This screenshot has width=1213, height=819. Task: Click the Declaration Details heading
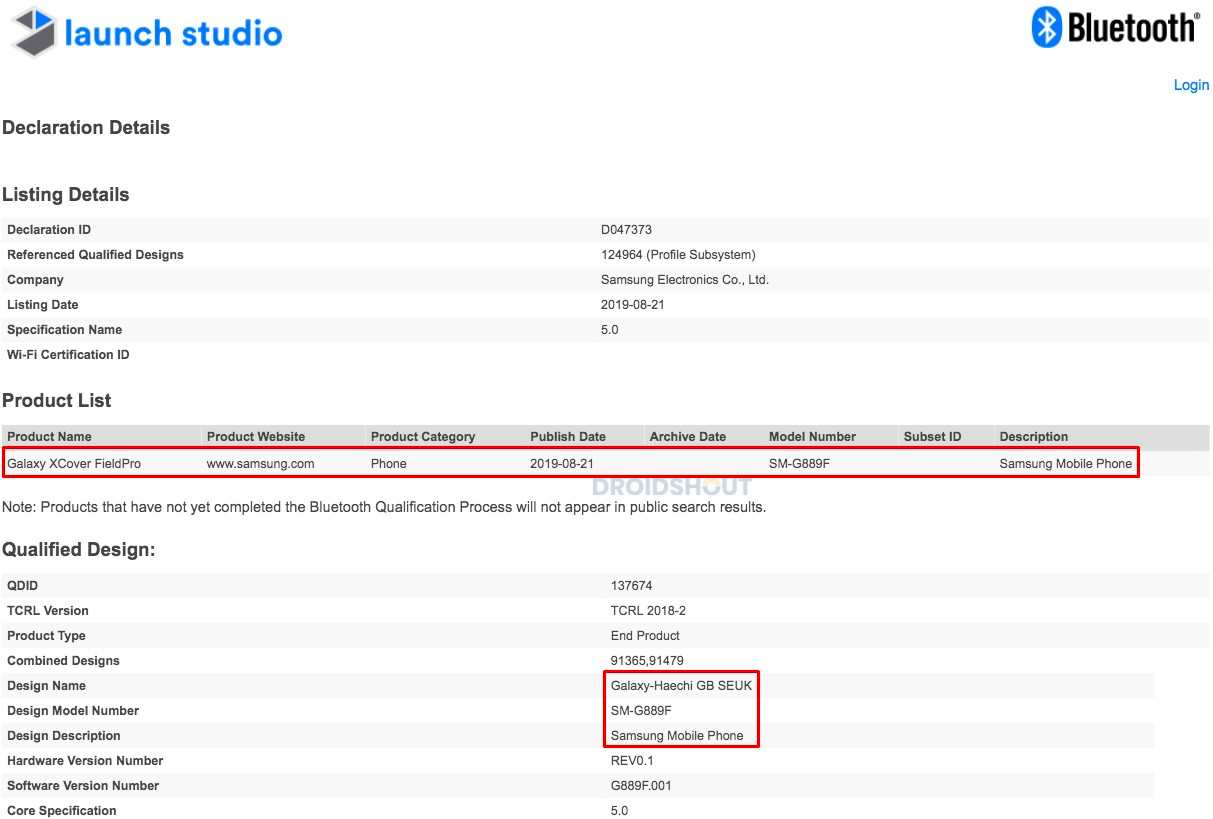(x=86, y=127)
